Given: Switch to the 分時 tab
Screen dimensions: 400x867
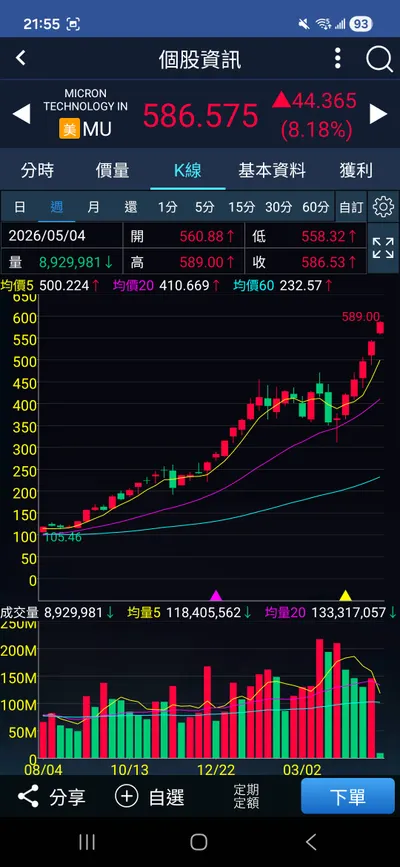Looking at the screenshot, I should [38, 170].
